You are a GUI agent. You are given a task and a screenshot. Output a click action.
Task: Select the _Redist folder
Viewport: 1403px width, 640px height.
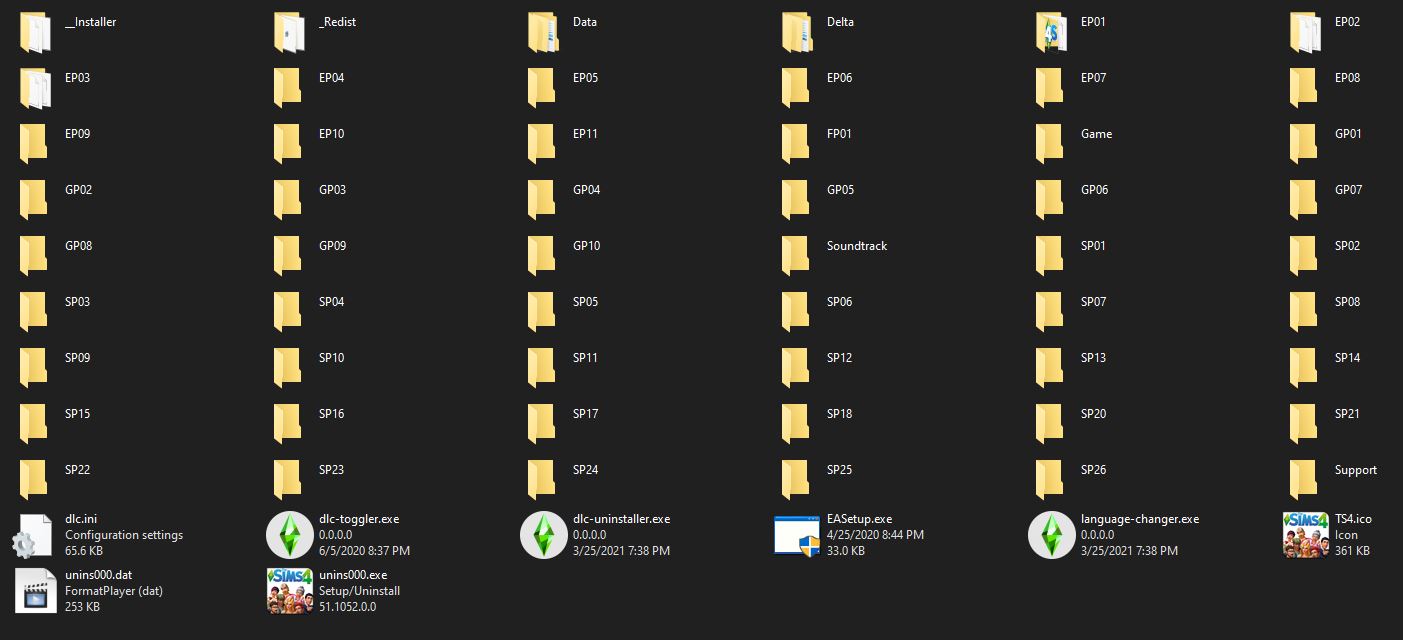[289, 33]
